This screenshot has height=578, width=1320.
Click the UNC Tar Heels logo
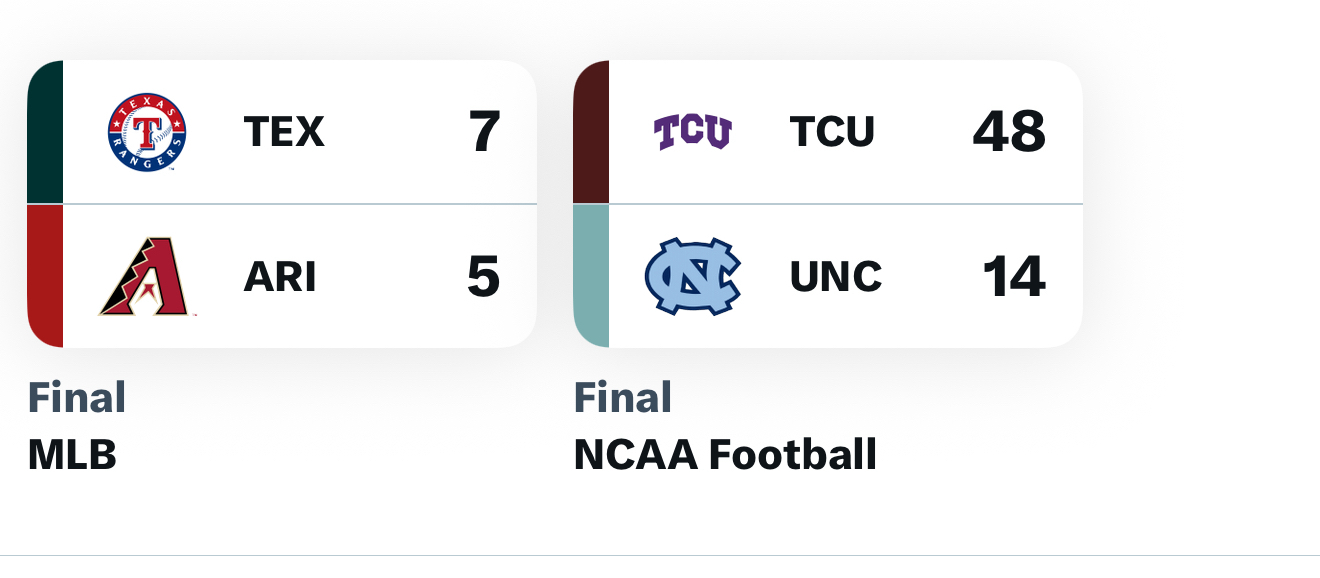click(x=692, y=277)
